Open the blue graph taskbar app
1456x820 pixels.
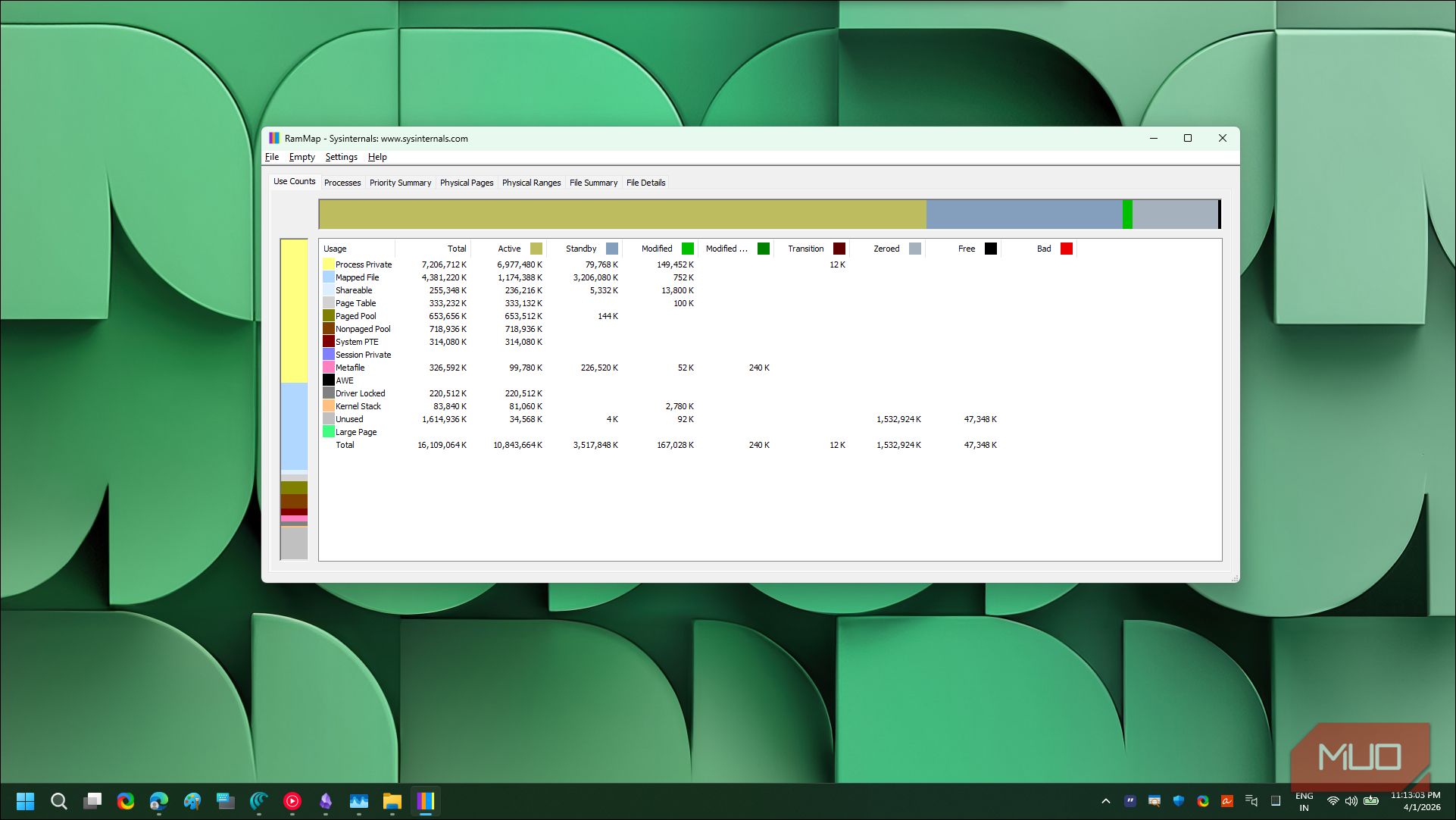(x=359, y=801)
